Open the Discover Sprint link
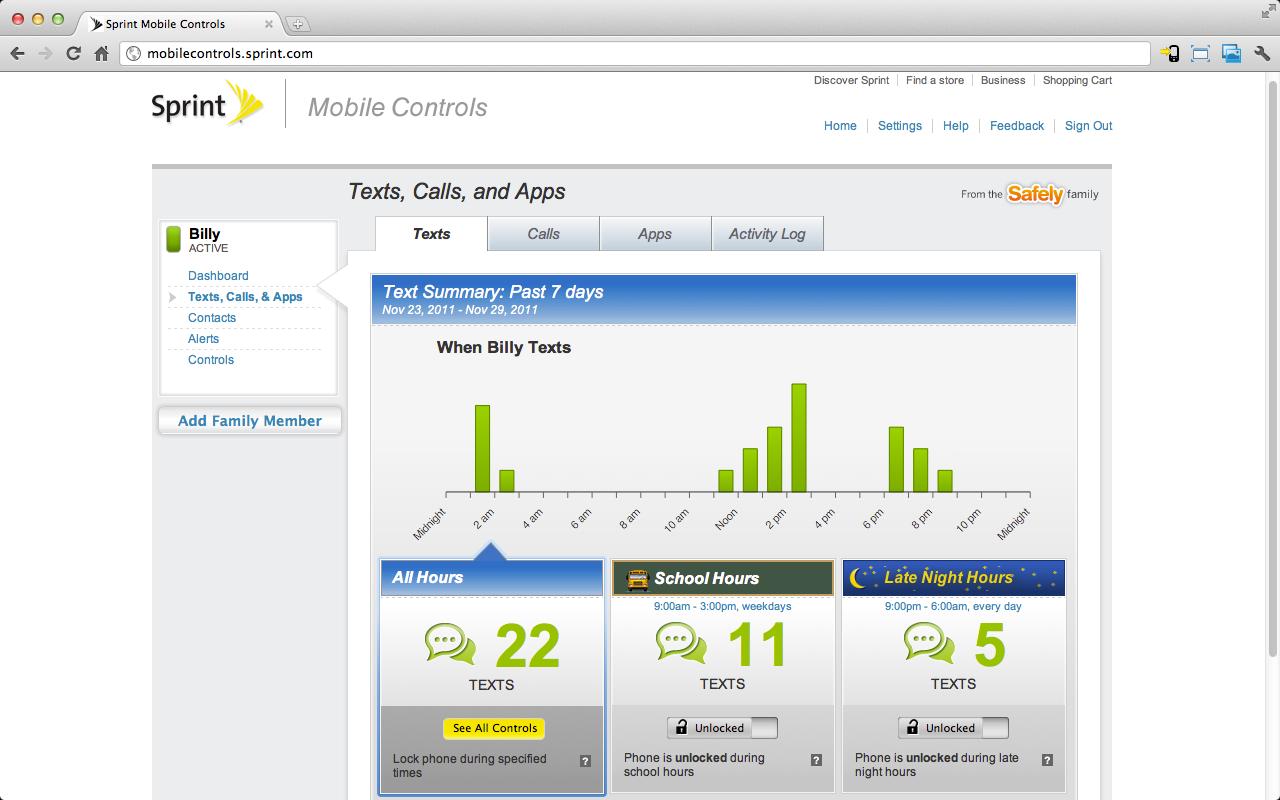The image size is (1280, 800). point(851,80)
